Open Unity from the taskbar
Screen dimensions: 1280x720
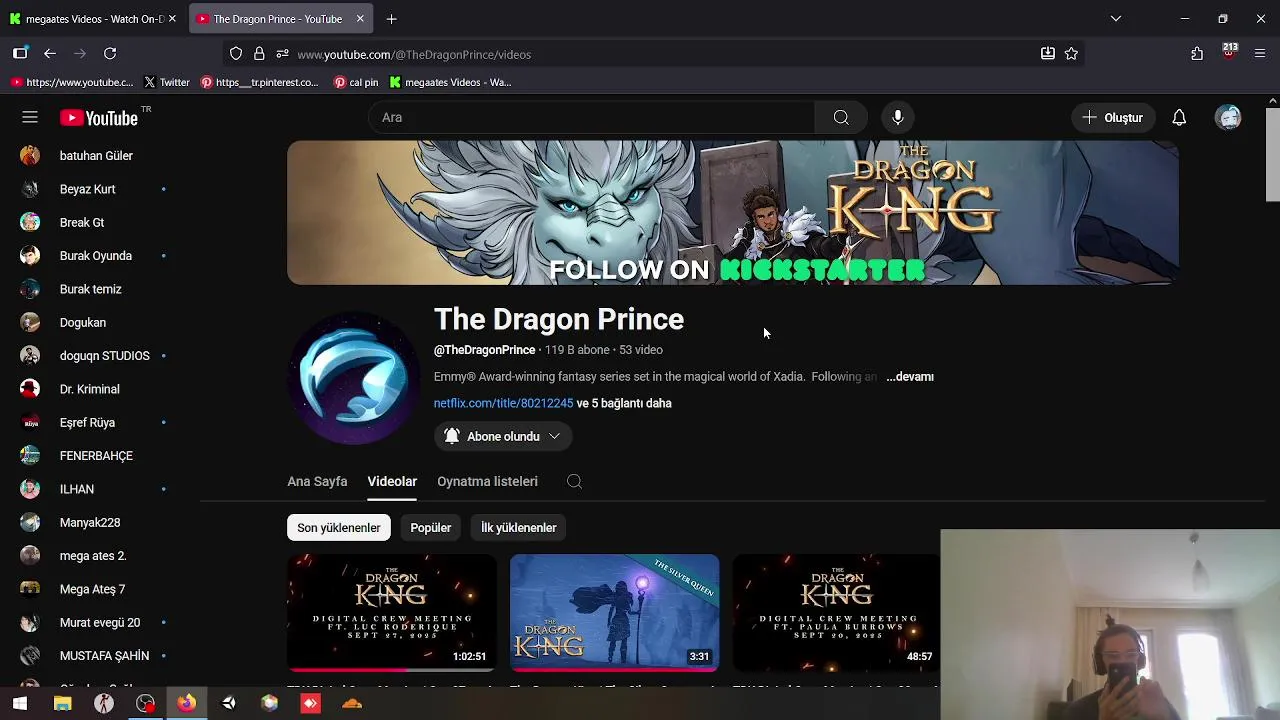[229, 704]
